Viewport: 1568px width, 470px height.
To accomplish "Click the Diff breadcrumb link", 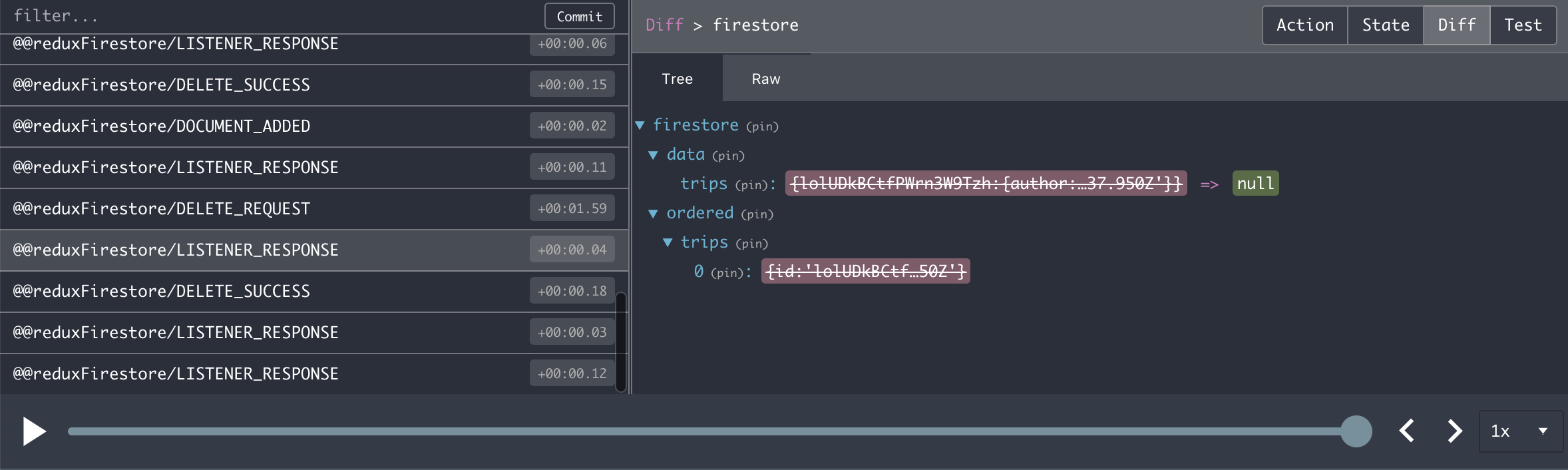I will (x=664, y=25).
